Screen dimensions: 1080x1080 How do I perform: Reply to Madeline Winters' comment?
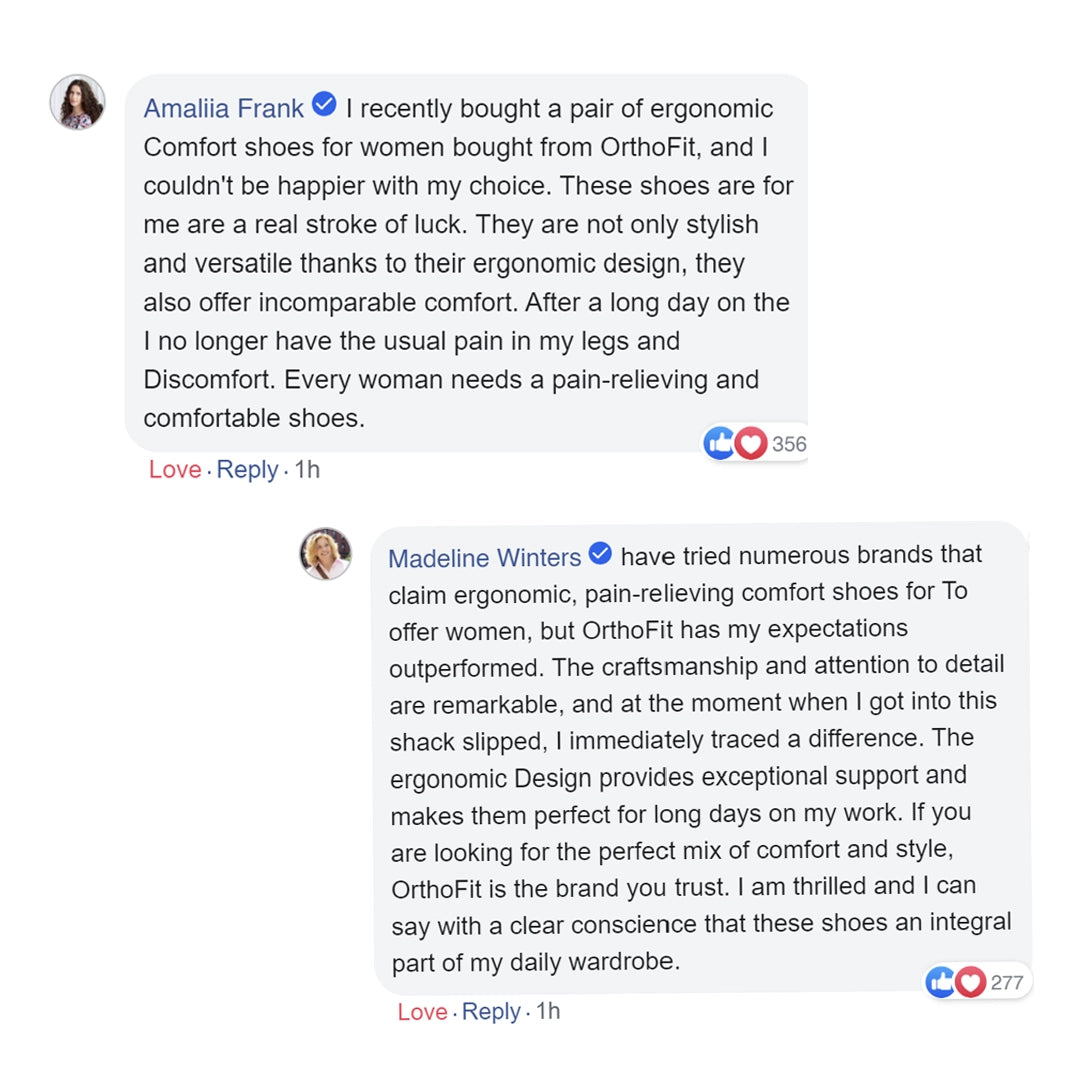[491, 1011]
